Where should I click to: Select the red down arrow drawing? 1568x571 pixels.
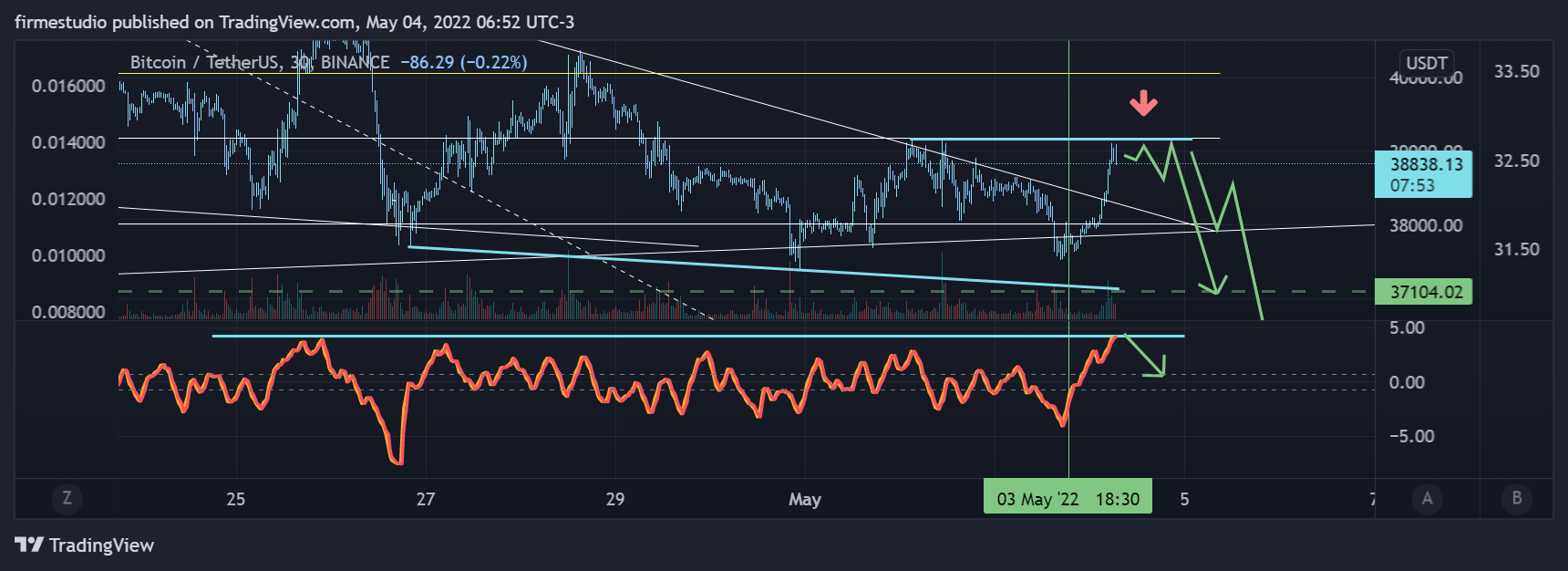click(1143, 103)
